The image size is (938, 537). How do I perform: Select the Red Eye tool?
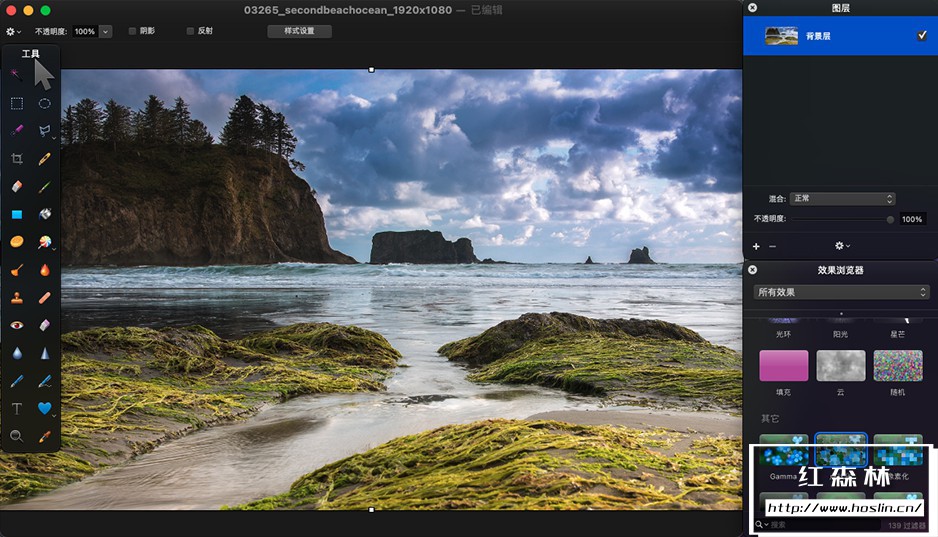point(17,325)
